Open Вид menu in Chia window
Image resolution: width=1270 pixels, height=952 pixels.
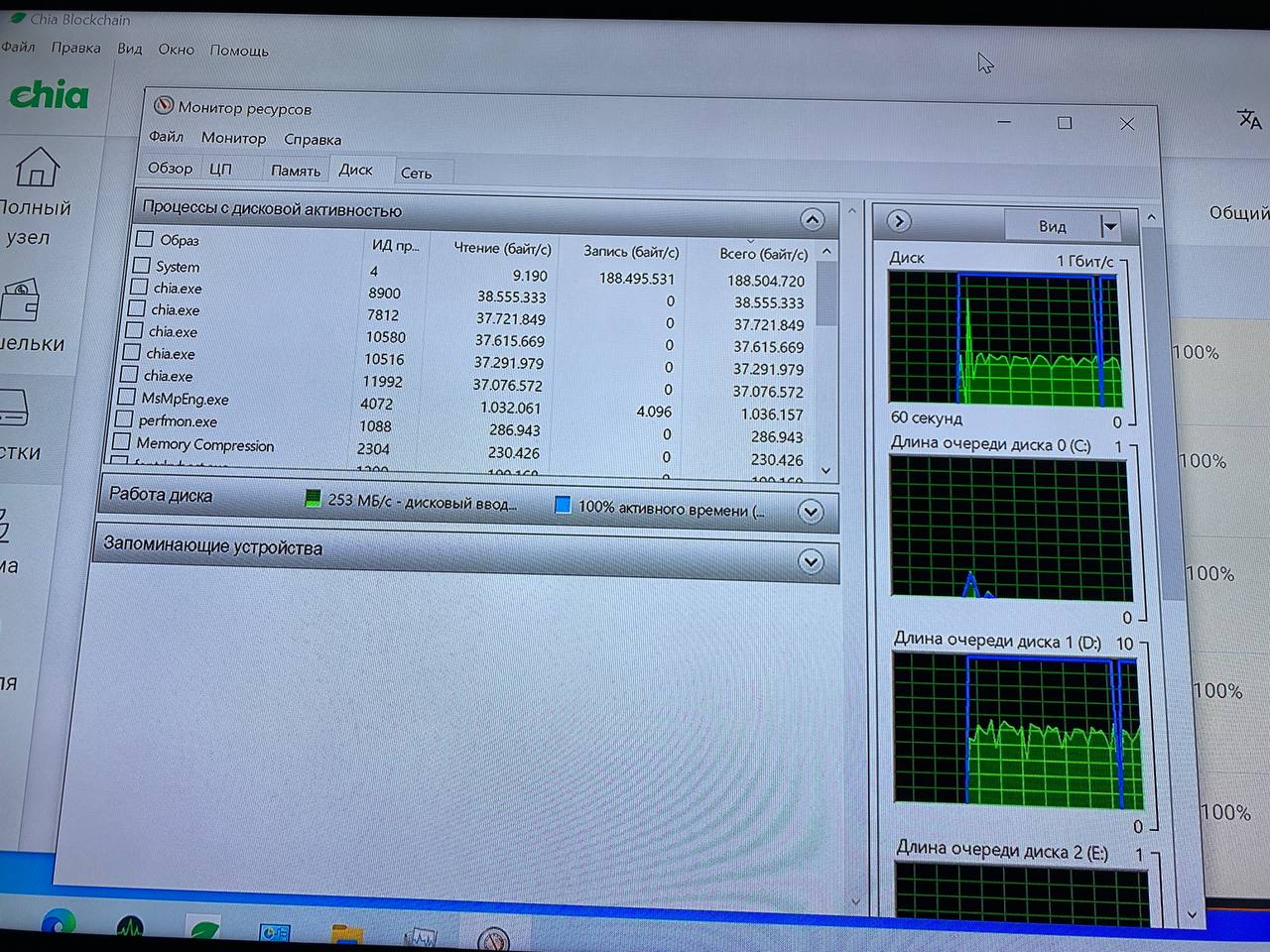point(130,49)
